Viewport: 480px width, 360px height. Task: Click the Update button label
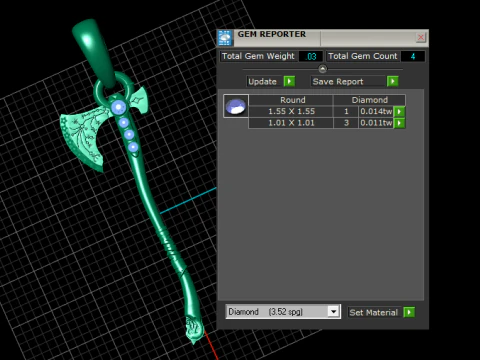pyautogui.click(x=262, y=82)
